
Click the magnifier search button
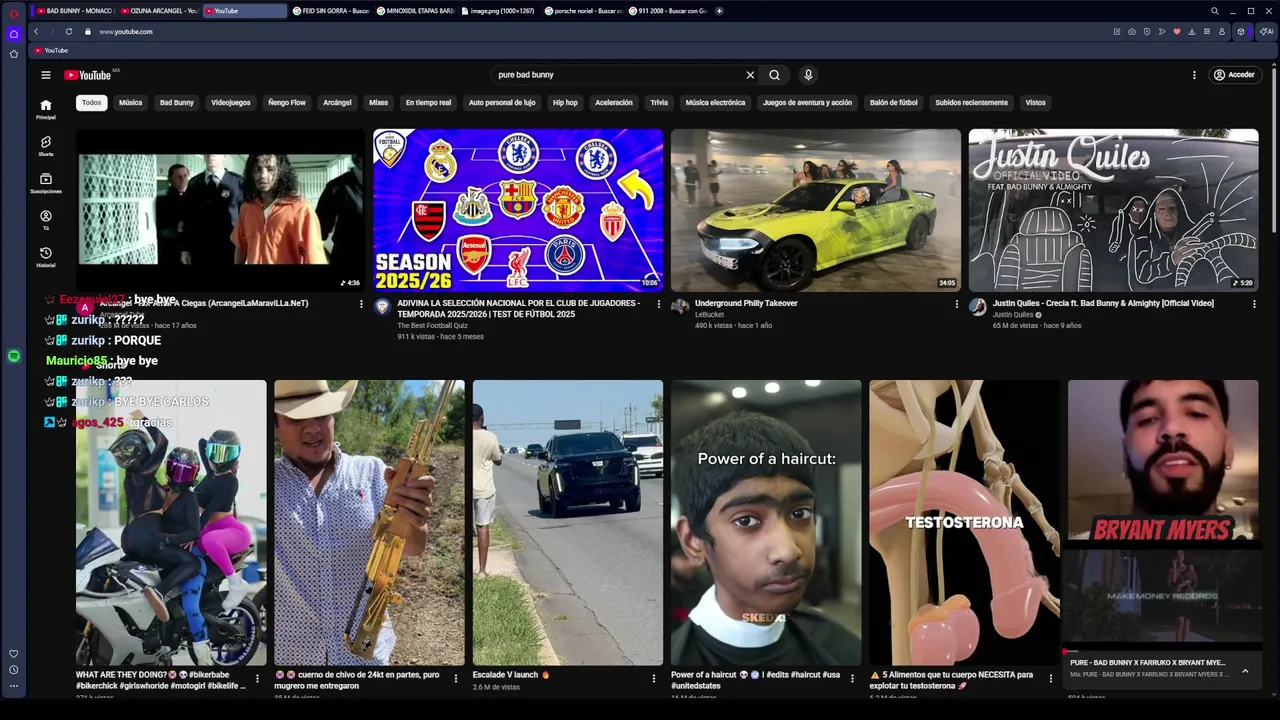774,75
